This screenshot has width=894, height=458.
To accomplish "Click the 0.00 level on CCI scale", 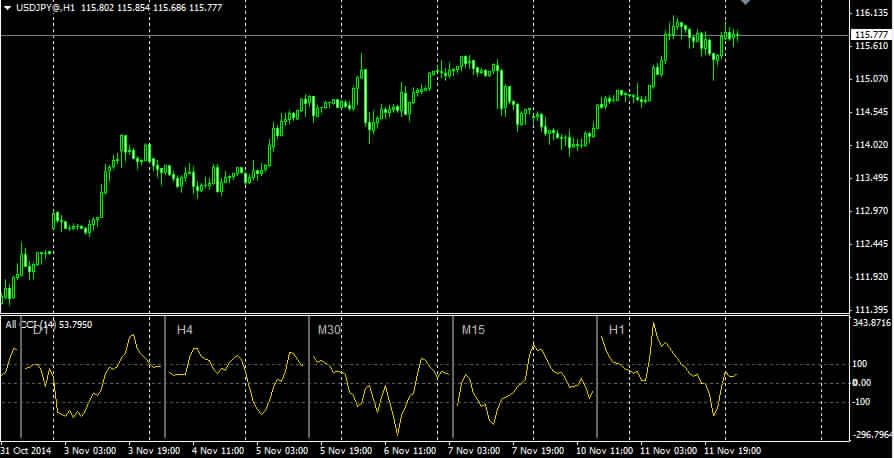I will [x=862, y=383].
